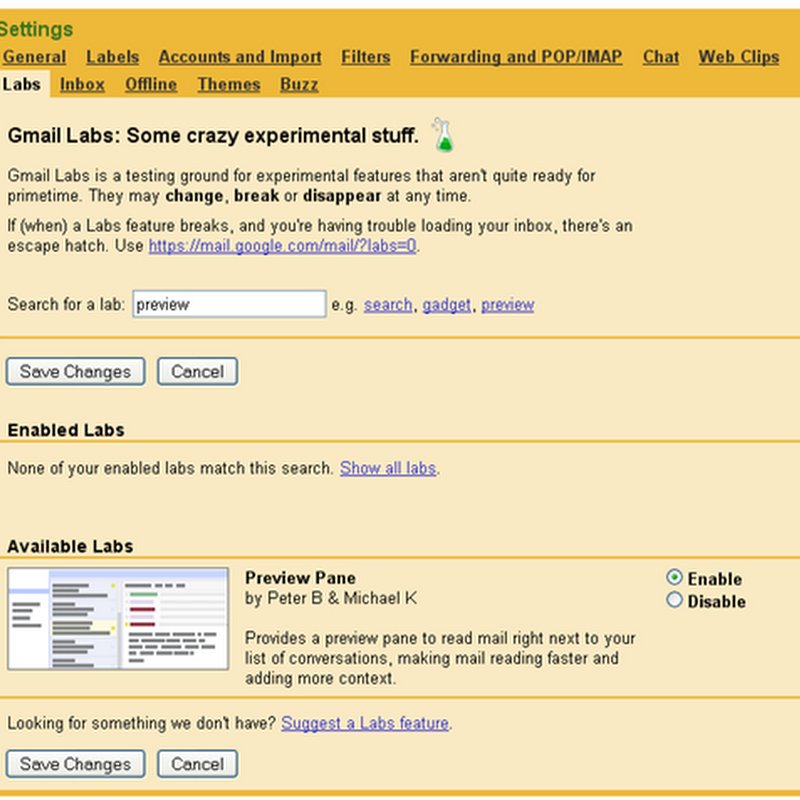Click the Preview Pane title text
The width and height of the screenshot is (800, 800).
pyautogui.click(x=300, y=578)
